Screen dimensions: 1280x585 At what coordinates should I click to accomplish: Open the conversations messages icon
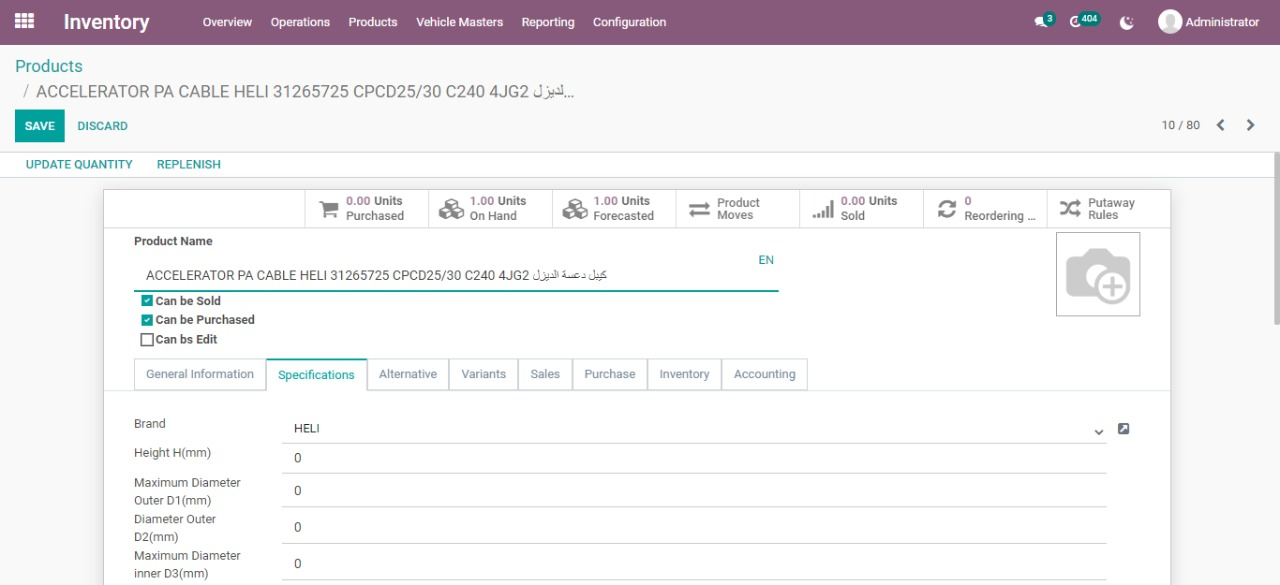(x=1041, y=22)
